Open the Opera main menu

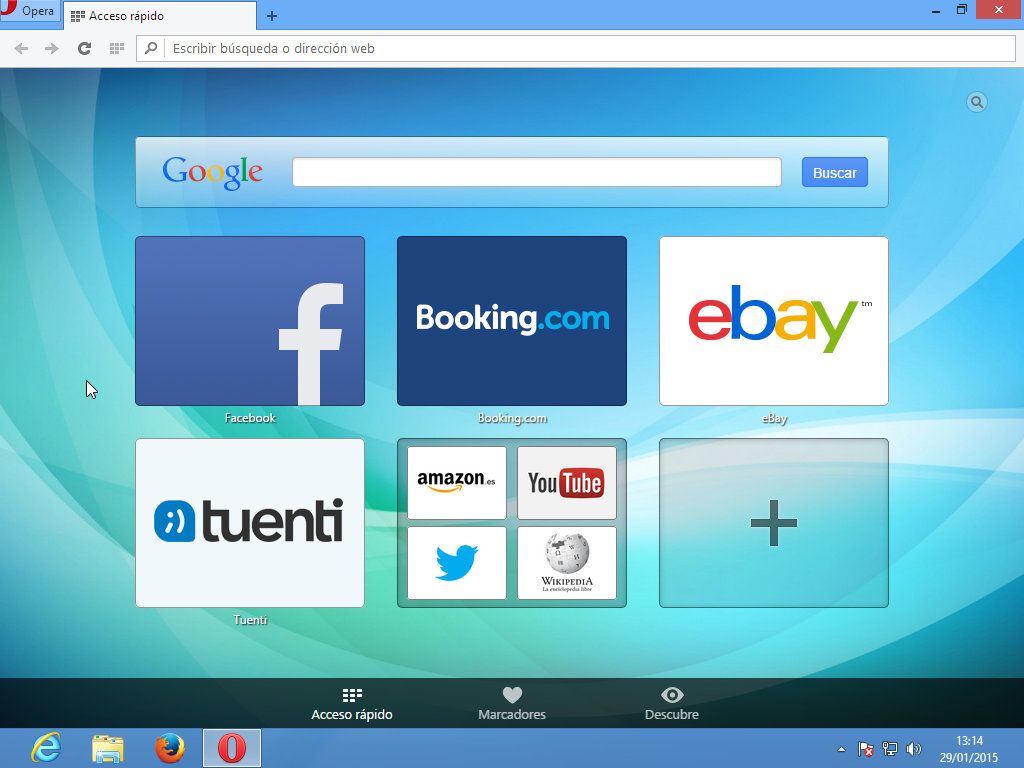[x=28, y=12]
